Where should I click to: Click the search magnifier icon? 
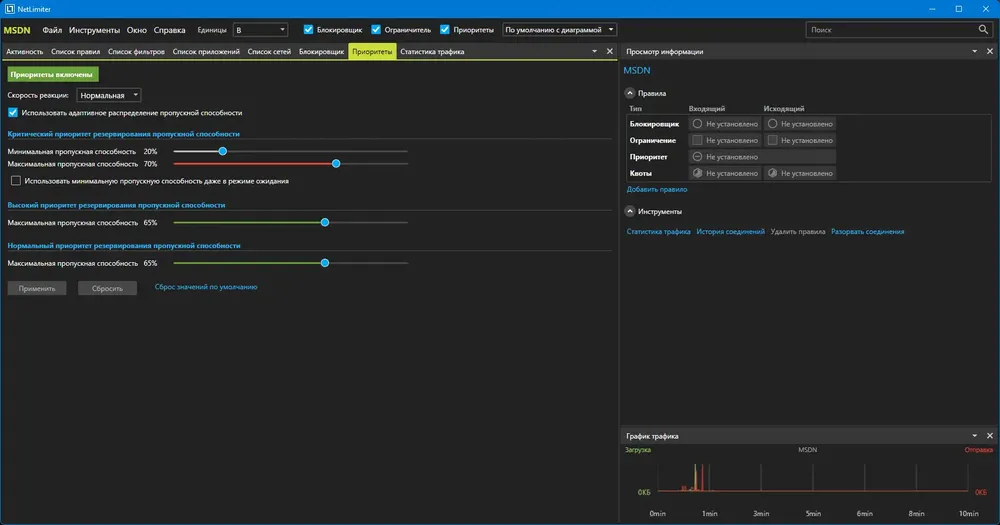983,29
